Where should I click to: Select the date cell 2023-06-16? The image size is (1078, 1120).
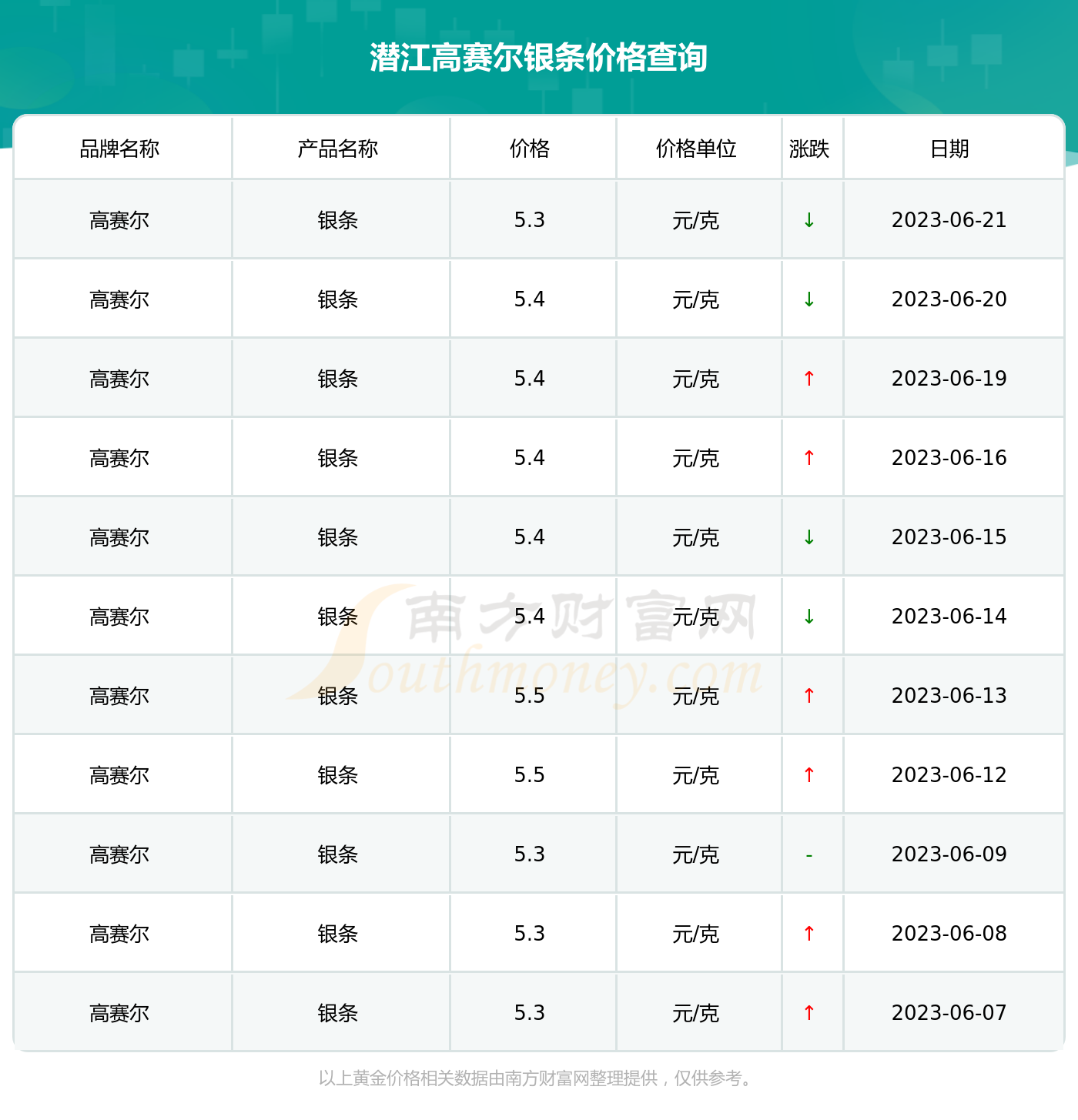click(x=949, y=458)
